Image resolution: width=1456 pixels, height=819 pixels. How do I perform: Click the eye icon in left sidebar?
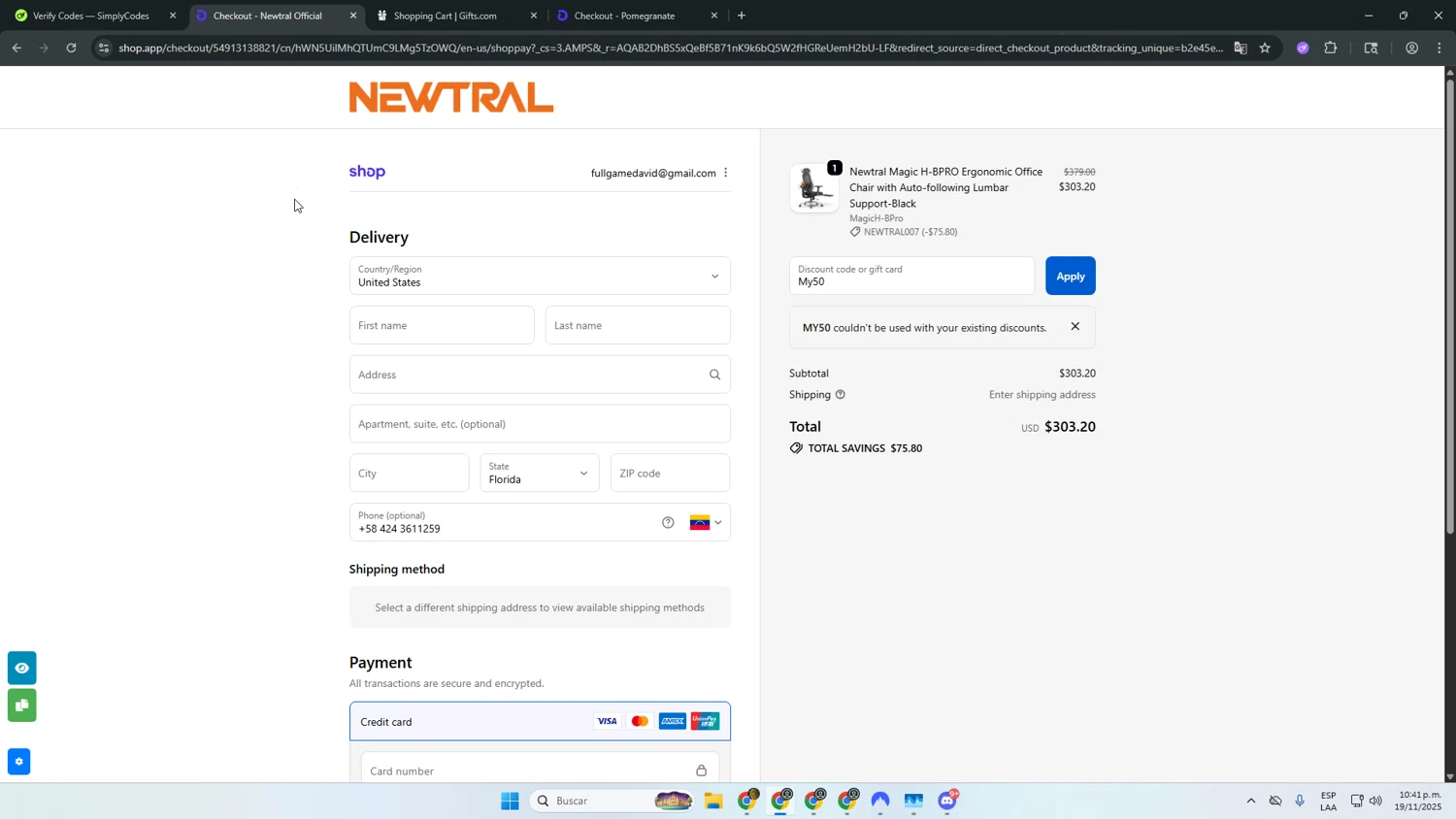(21, 668)
